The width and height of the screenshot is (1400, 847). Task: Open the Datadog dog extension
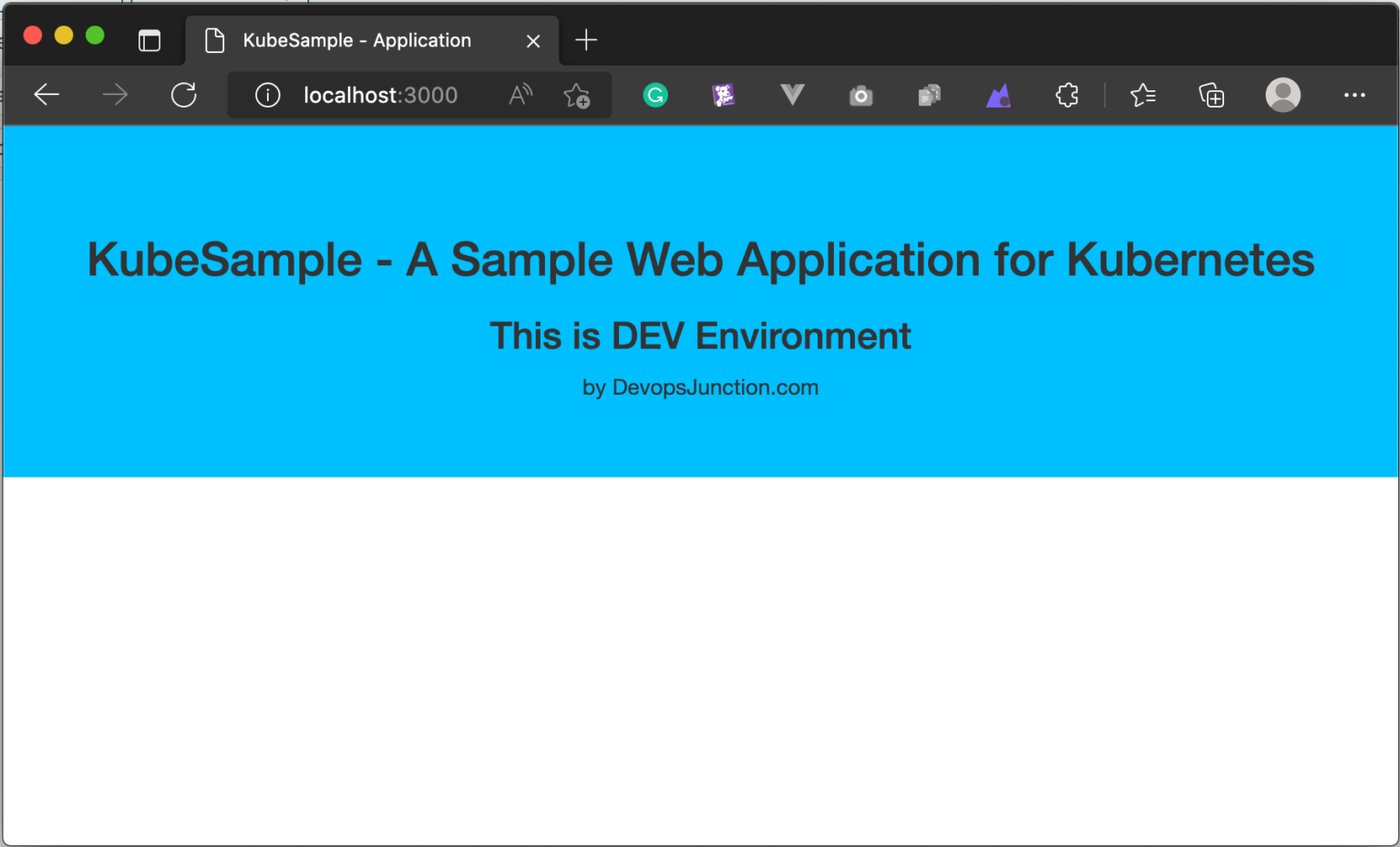coord(724,95)
